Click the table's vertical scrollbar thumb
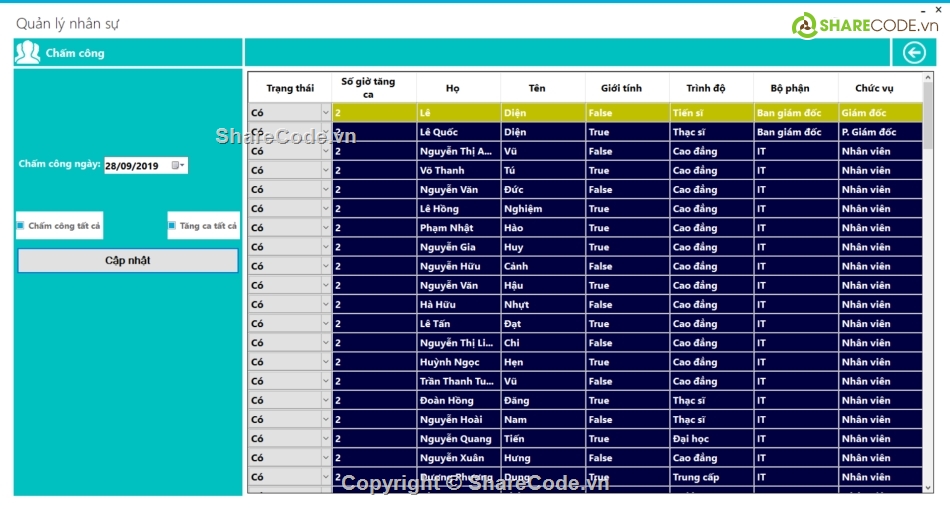 pos(928,110)
